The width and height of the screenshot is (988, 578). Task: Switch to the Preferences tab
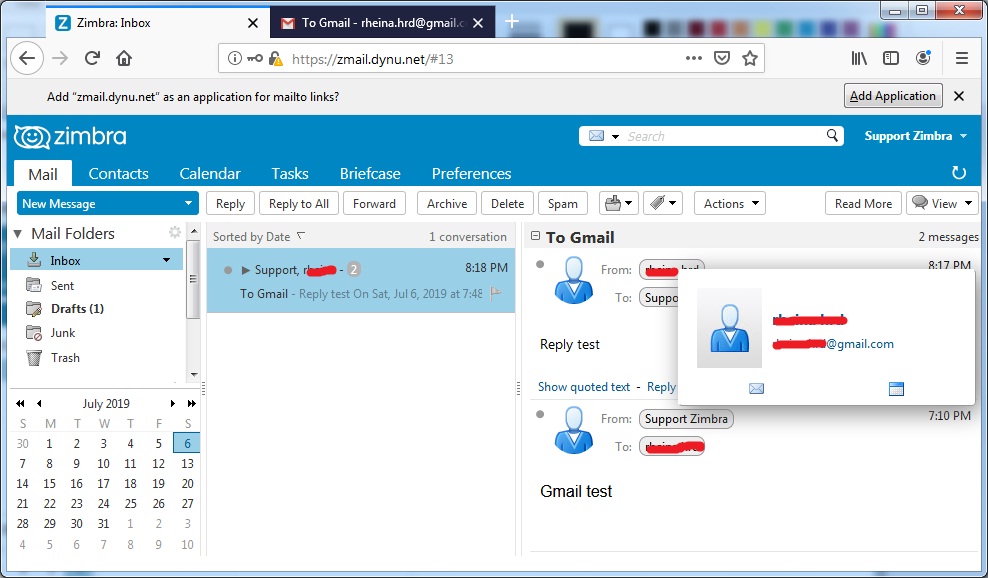pyautogui.click(x=471, y=173)
